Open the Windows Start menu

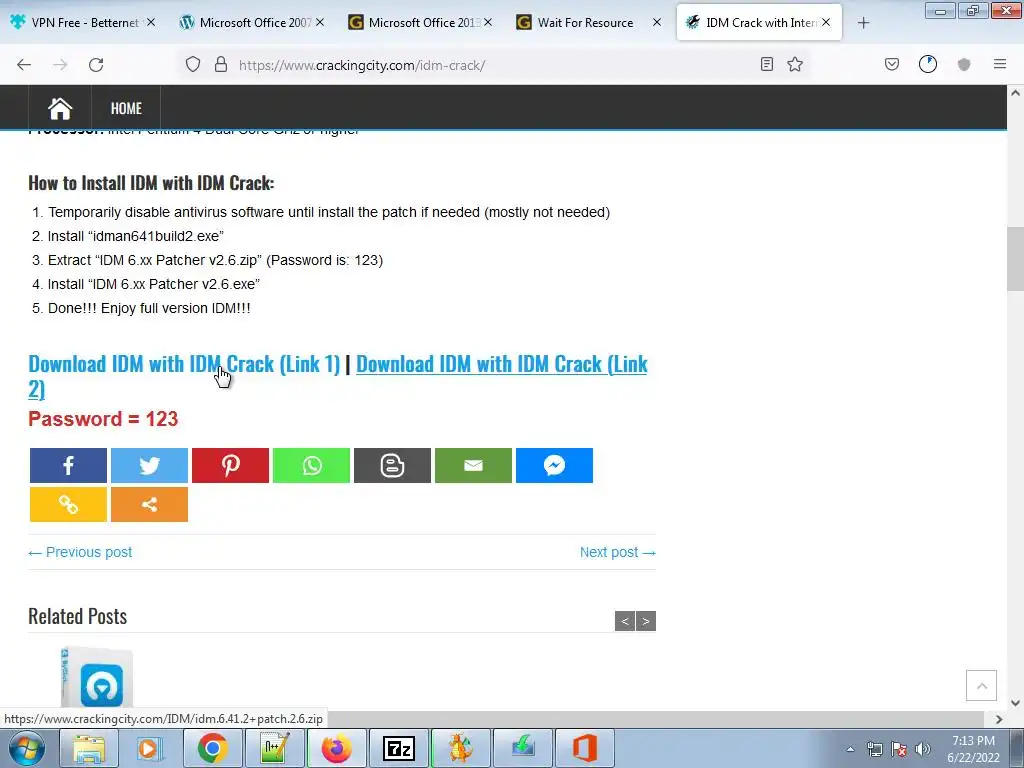click(27, 748)
